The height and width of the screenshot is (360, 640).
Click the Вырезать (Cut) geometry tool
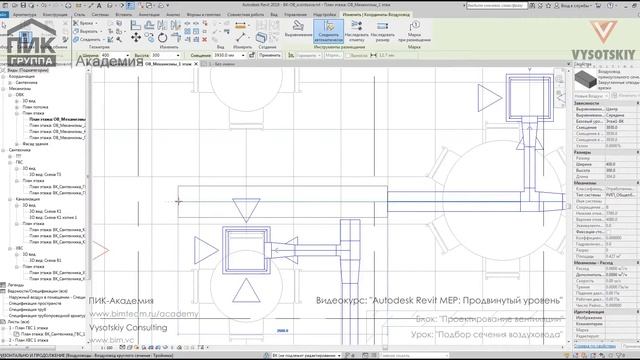coord(87,31)
